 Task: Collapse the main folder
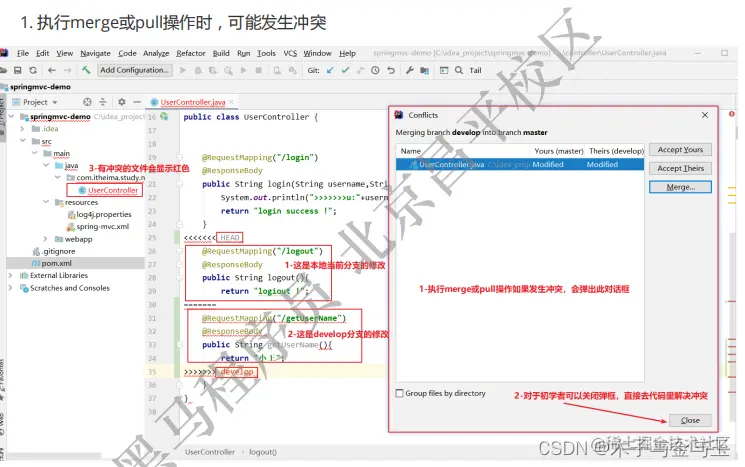(x=34, y=153)
